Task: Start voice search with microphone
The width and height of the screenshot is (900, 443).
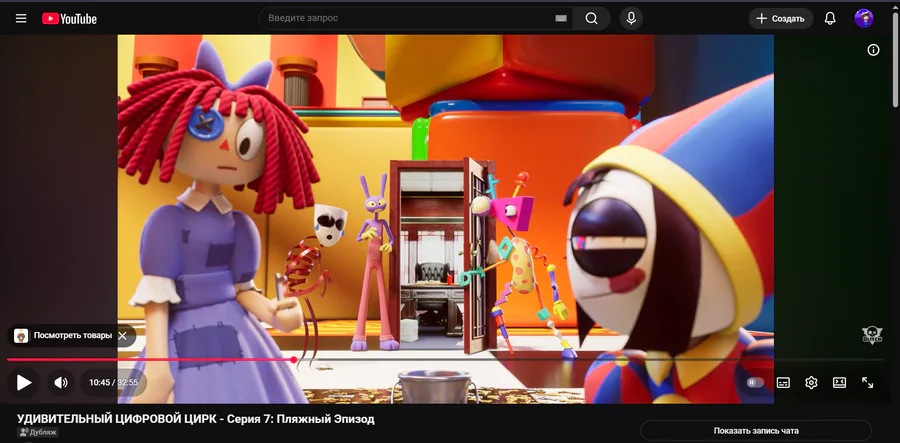Action: tap(631, 18)
